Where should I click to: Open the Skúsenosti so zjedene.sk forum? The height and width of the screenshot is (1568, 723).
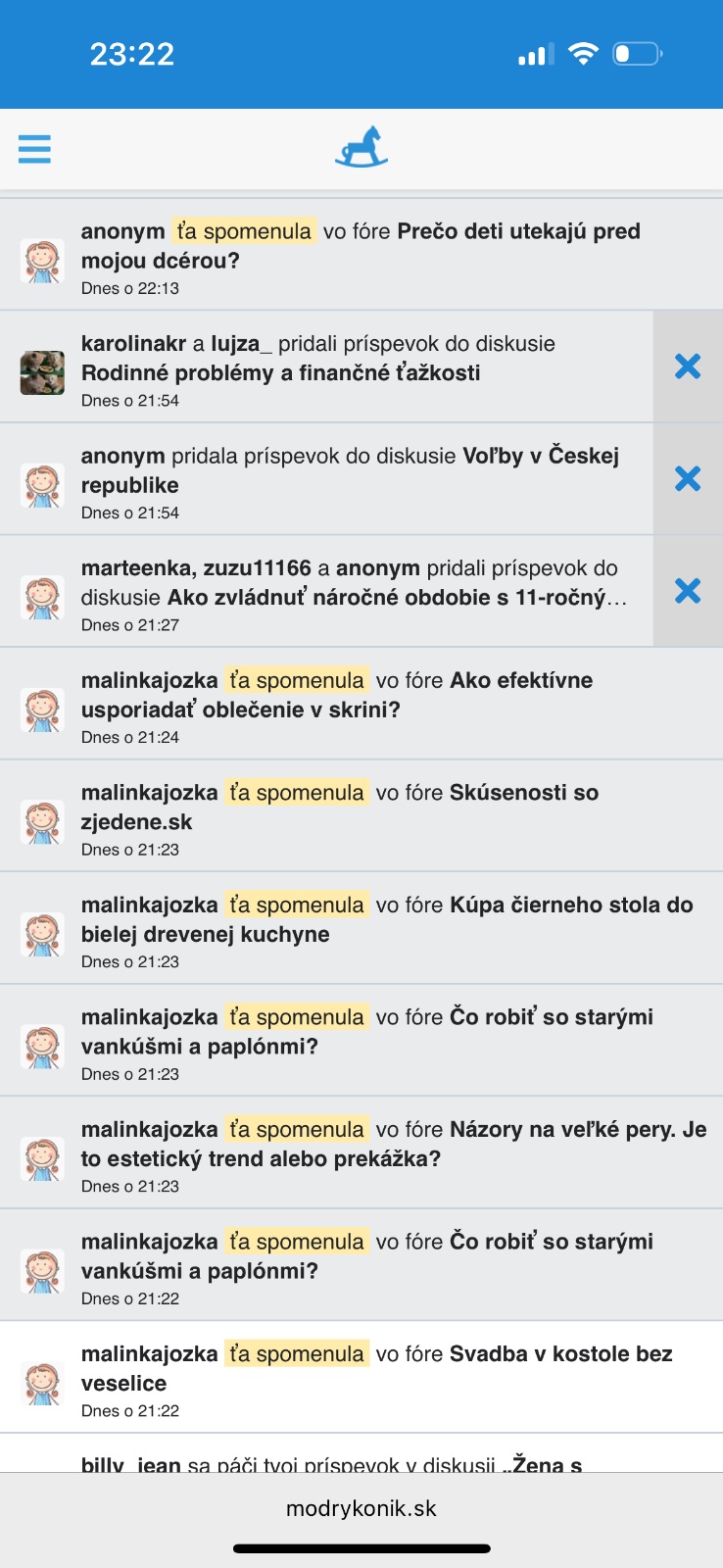[x=523, y=793]
